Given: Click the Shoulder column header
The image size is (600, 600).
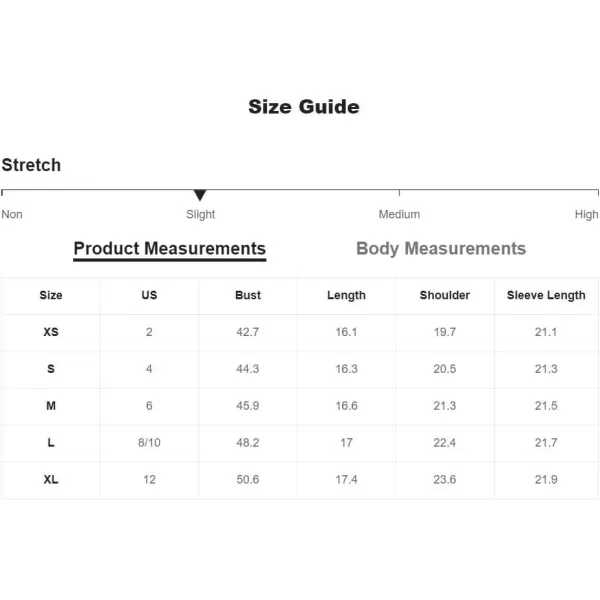Looking at the screenshot, I should pyautogui.click(x=445, y=295).
